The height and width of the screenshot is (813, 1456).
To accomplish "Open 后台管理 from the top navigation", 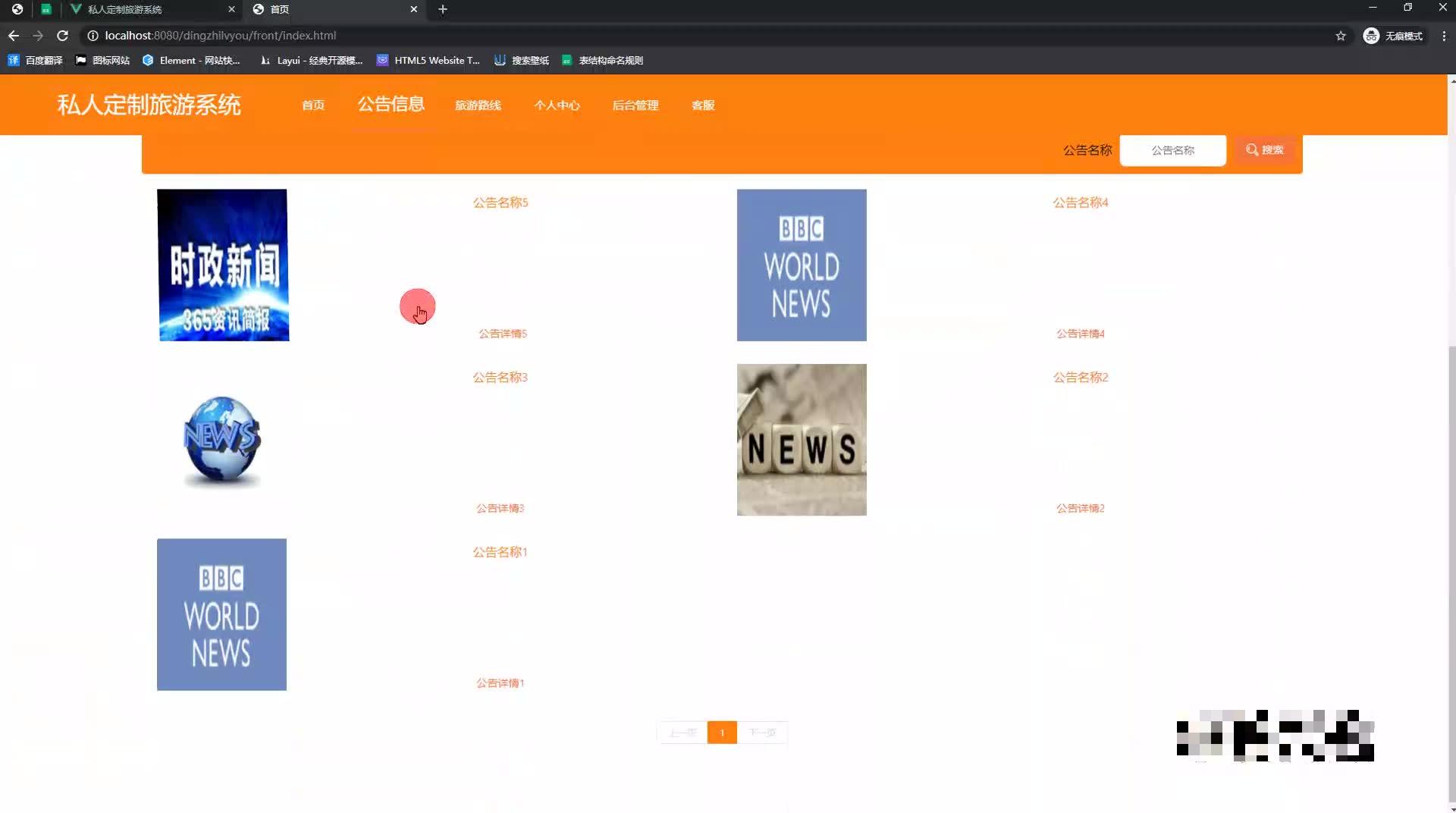I will tap(635, 105).
